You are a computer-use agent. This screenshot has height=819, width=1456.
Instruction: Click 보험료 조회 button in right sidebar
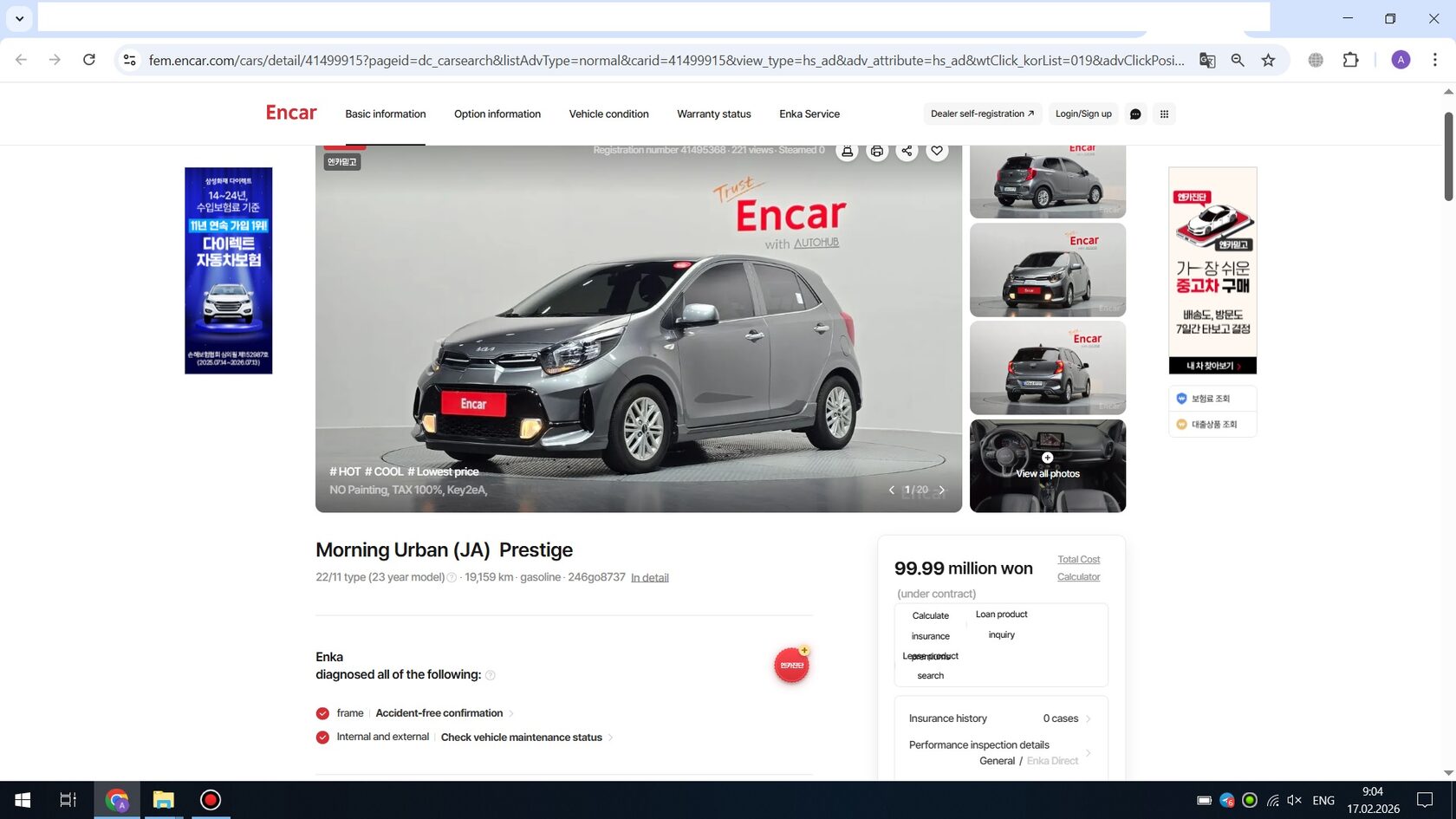[1212, 399]
